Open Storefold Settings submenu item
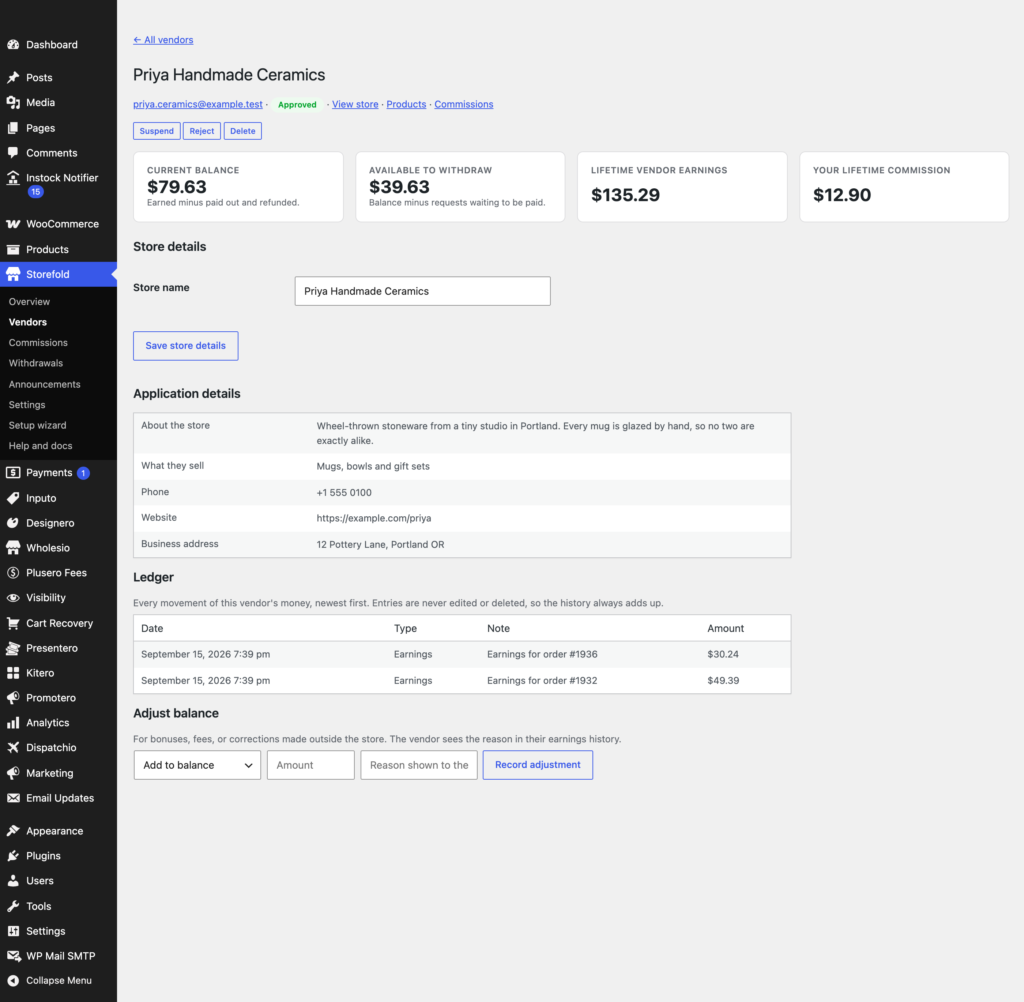The width and height of the screenshot is (1024, 1002). coord(27,405)
